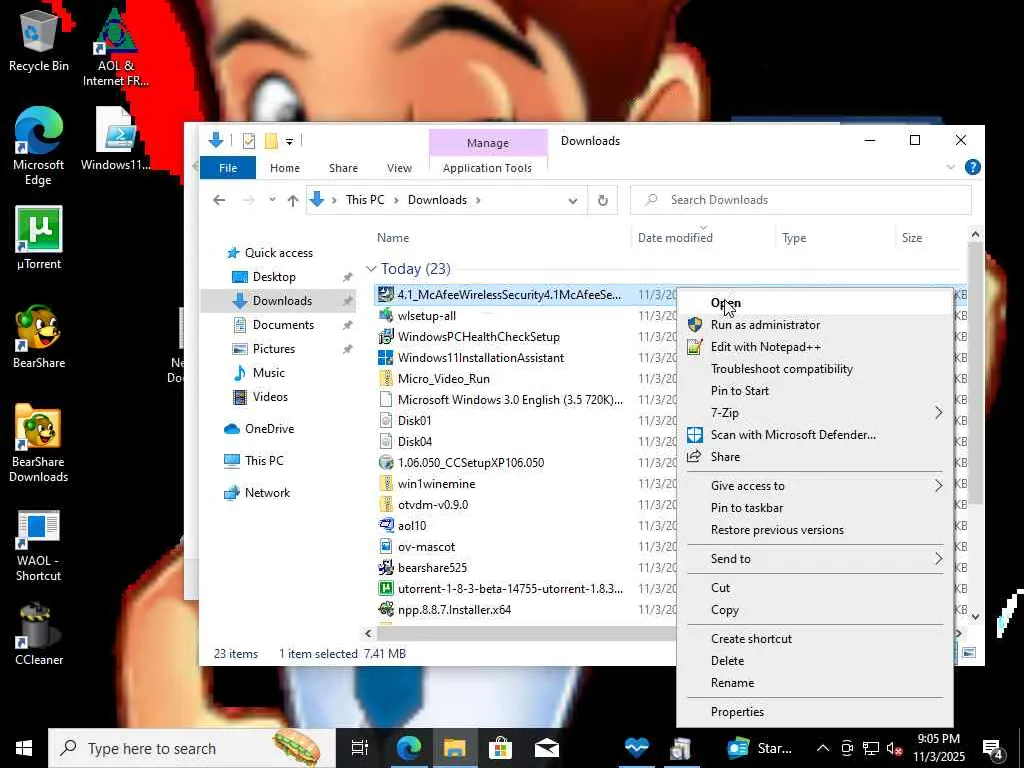Expand the ribbon chevron
Image resolution: width=1024 pixels, height=768 pixels.
tap(951, 167)
